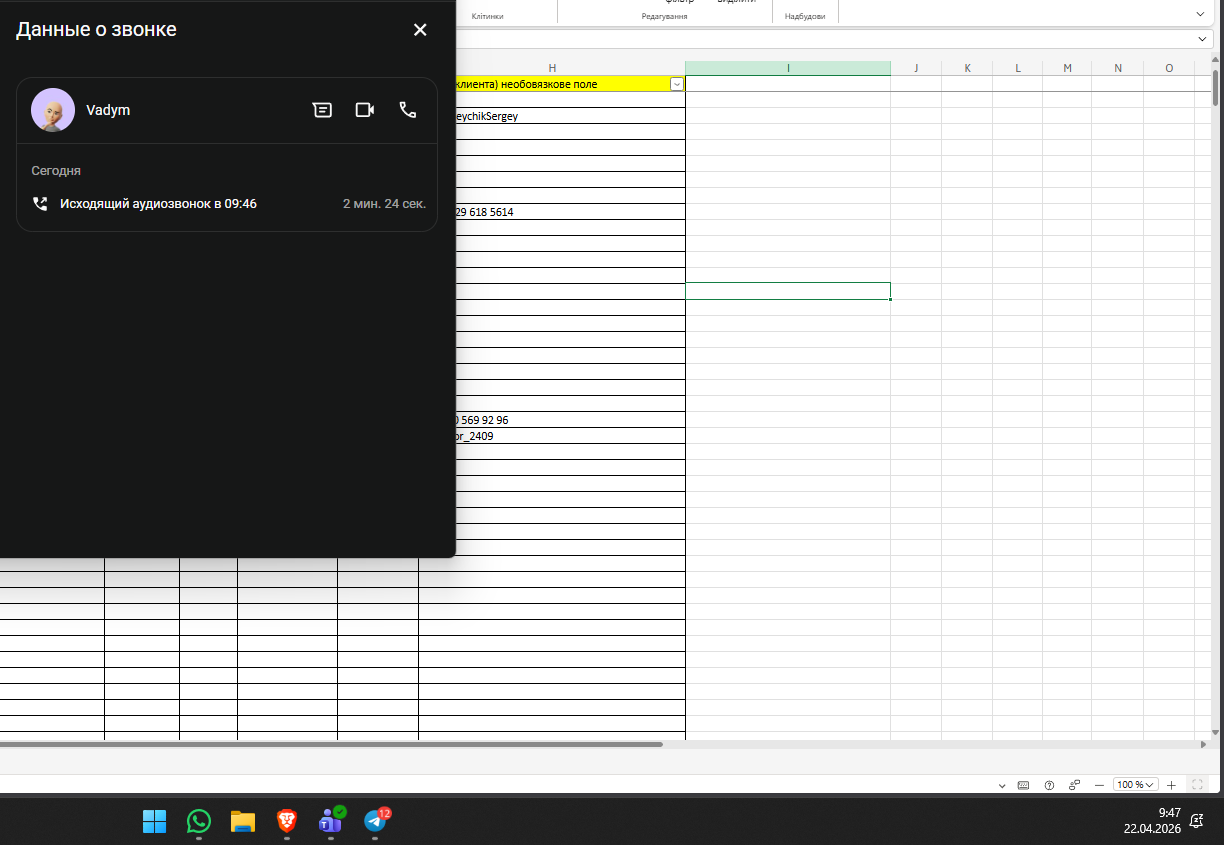The width and height of the screenshot is (1224, 845).
Task: Start a video call with Vadym
Action: pos(365,110)
